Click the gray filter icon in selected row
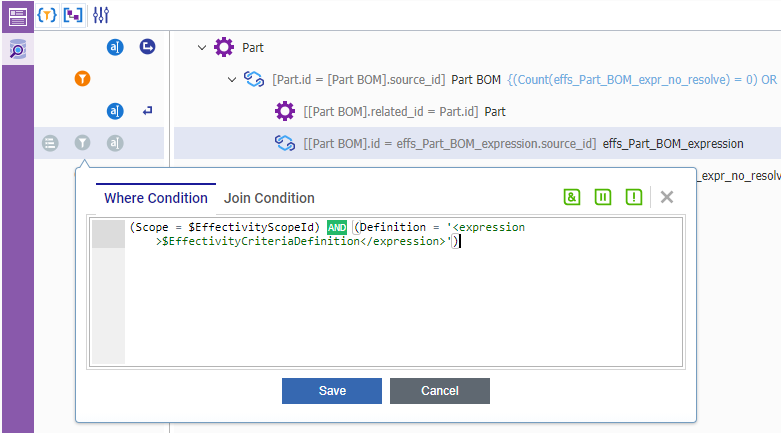Screen dimensions: 781x433 coord(83,144)
